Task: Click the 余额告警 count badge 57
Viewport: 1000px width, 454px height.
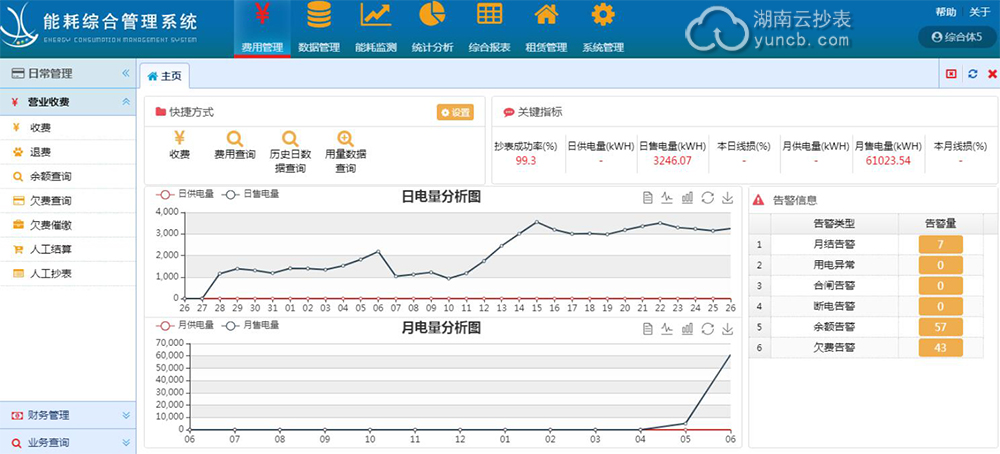Action: pyautogui.click(x=940, y=326)
